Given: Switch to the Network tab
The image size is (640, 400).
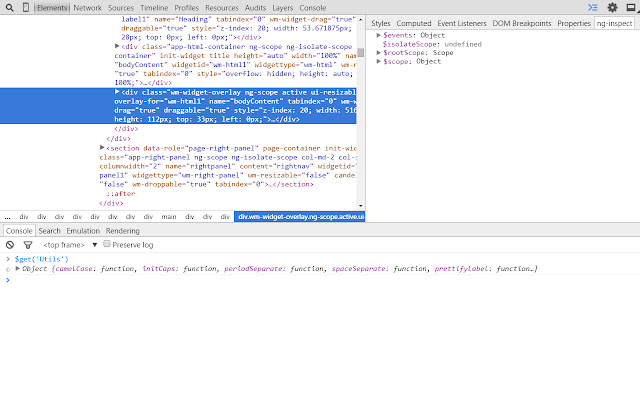Looking at the screenshot, I should [x=87, y=7].
